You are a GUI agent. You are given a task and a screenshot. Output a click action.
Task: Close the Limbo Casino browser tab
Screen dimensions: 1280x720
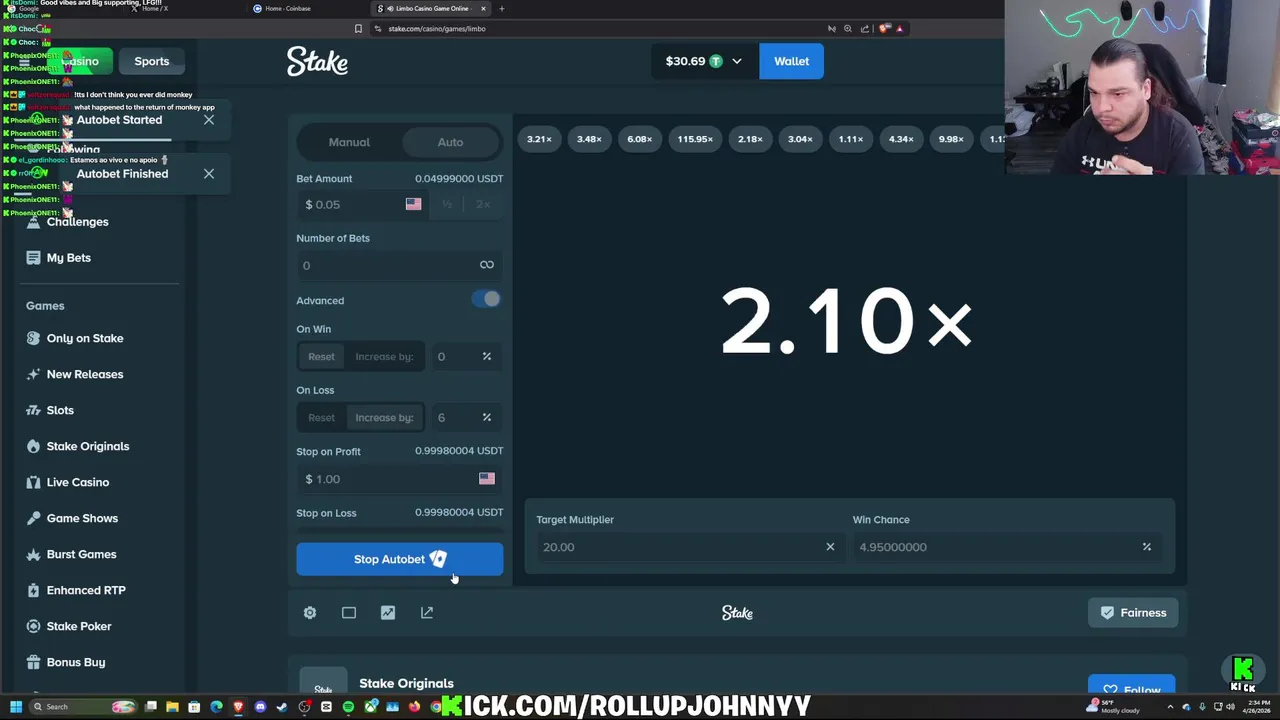[484, 8]
